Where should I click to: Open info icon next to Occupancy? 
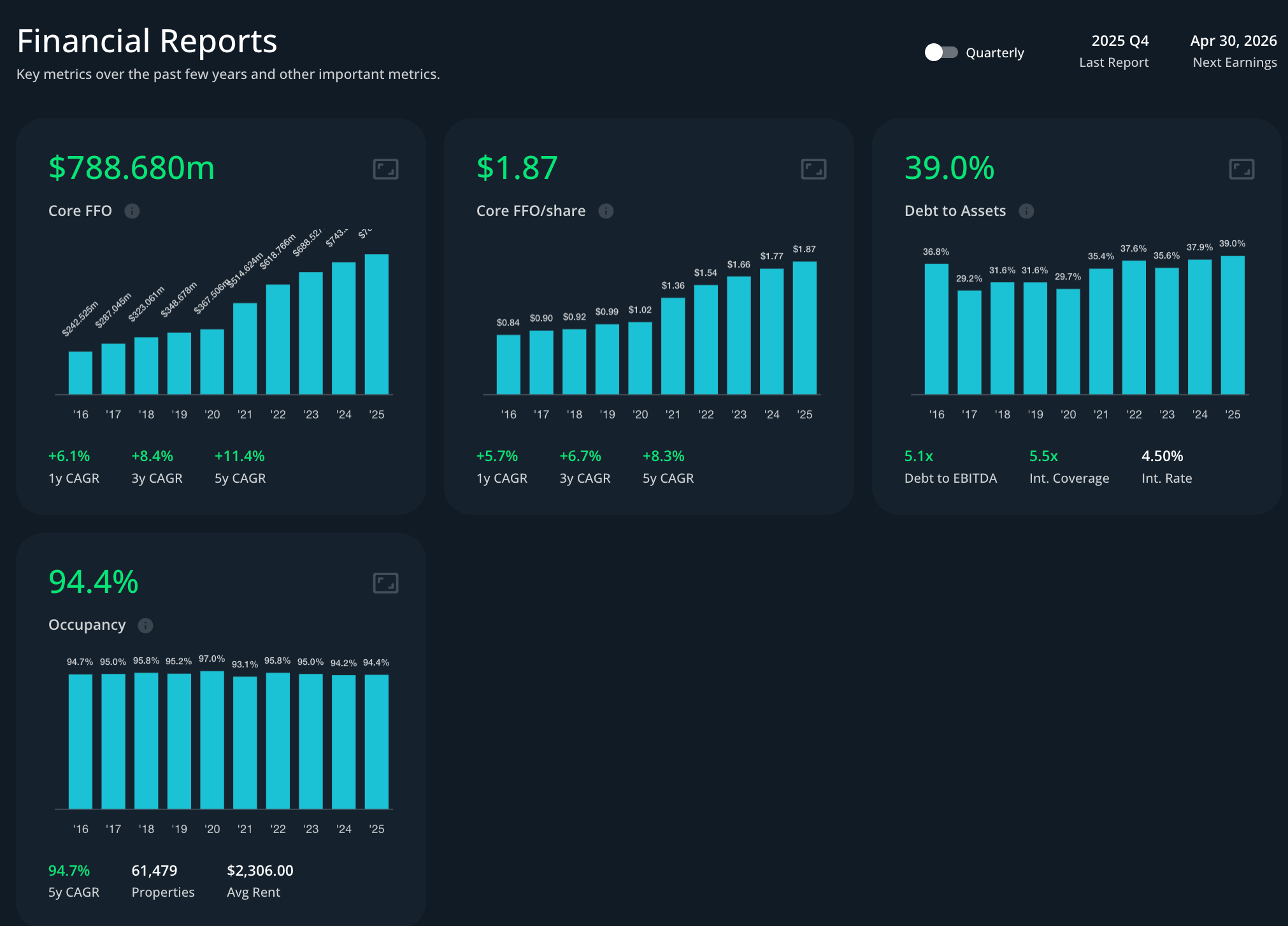(145, 625)
